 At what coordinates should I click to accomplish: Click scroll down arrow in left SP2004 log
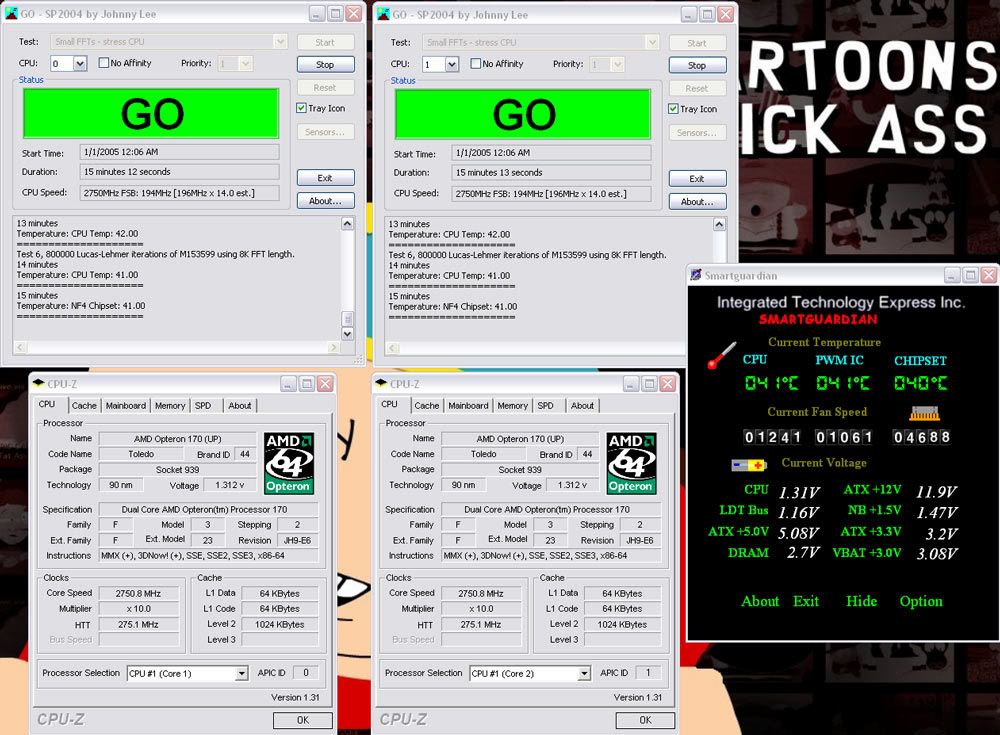click(x=348, y=334)
